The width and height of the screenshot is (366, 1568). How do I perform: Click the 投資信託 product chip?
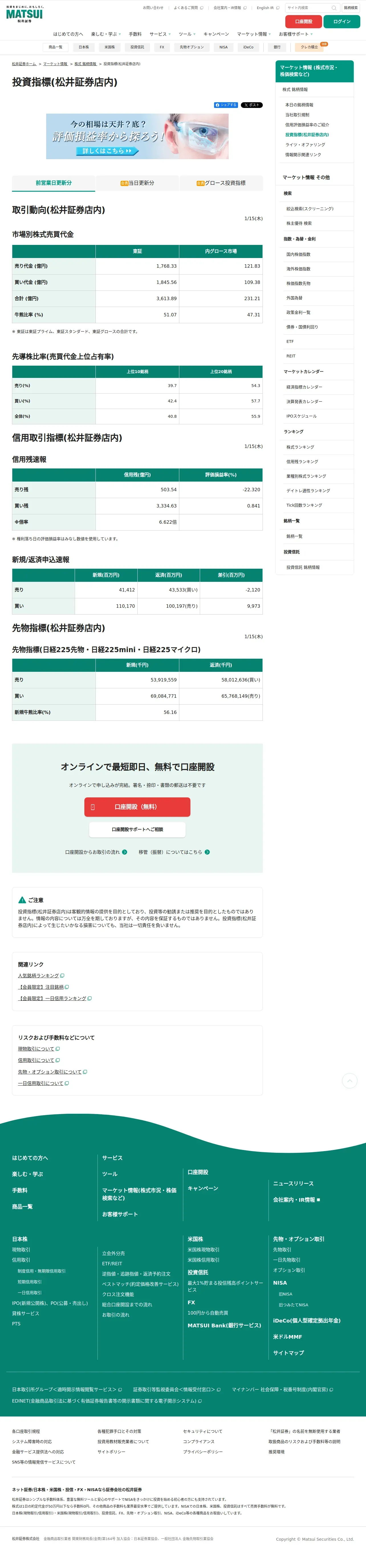tap(137, 47)
